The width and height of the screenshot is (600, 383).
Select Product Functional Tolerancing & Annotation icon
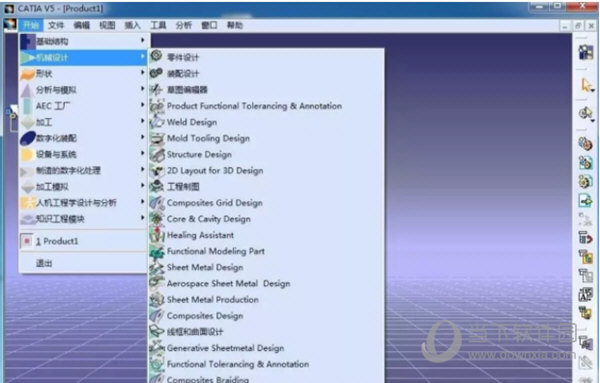[x=156, y=106]
